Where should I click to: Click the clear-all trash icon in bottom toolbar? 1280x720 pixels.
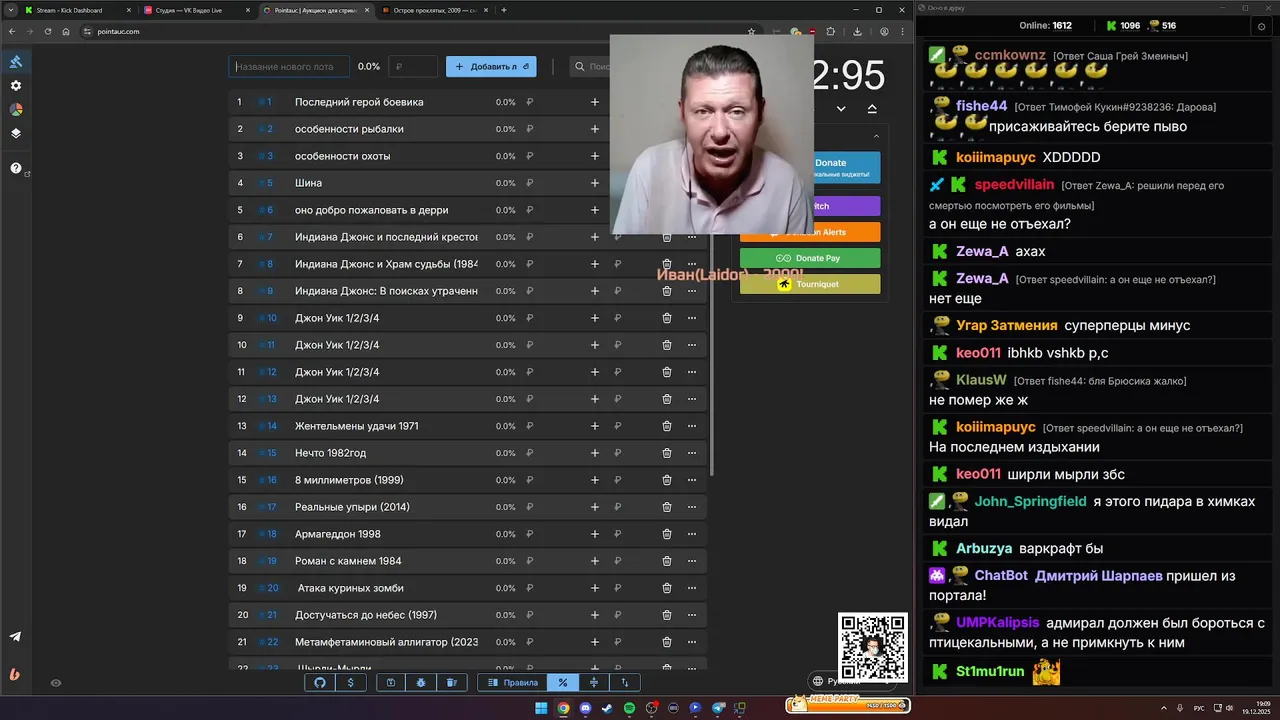[451, 682]
